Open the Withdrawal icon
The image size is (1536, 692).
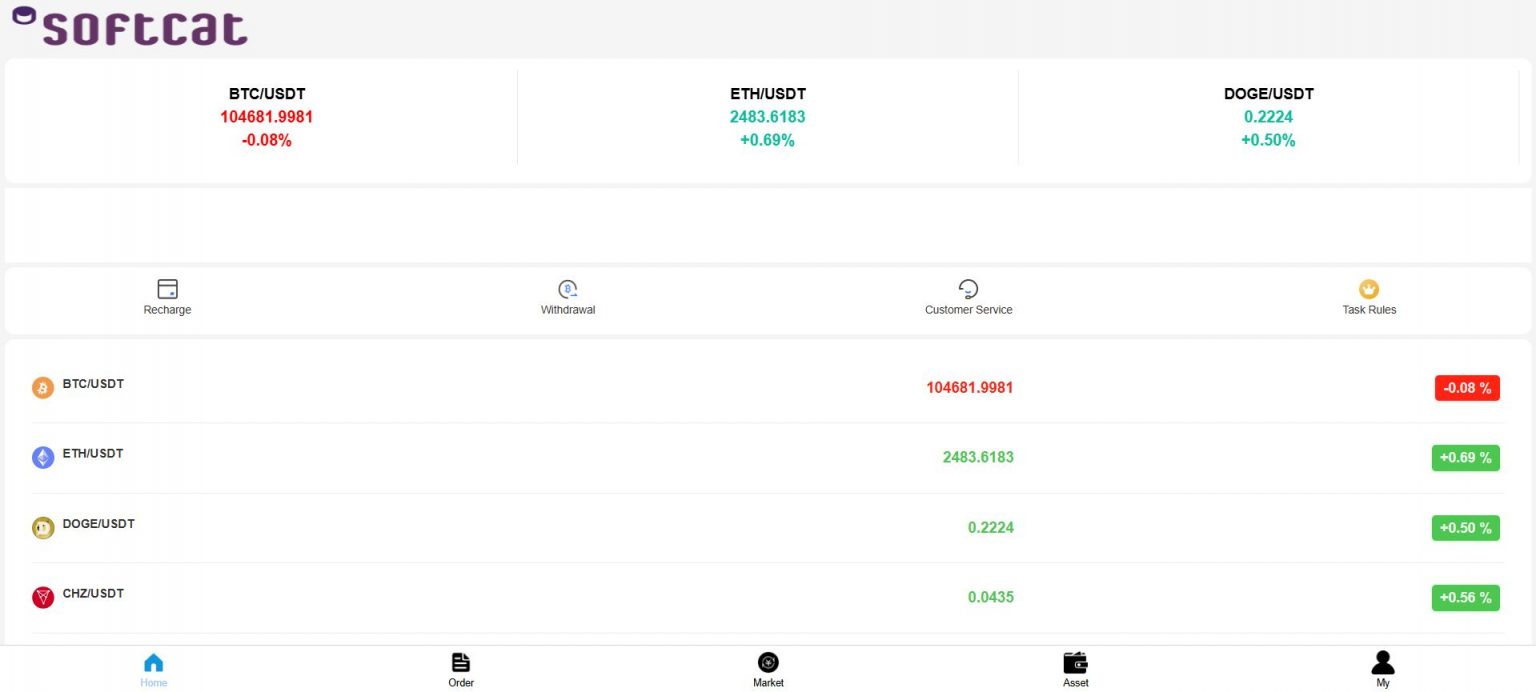click(568, 289)
